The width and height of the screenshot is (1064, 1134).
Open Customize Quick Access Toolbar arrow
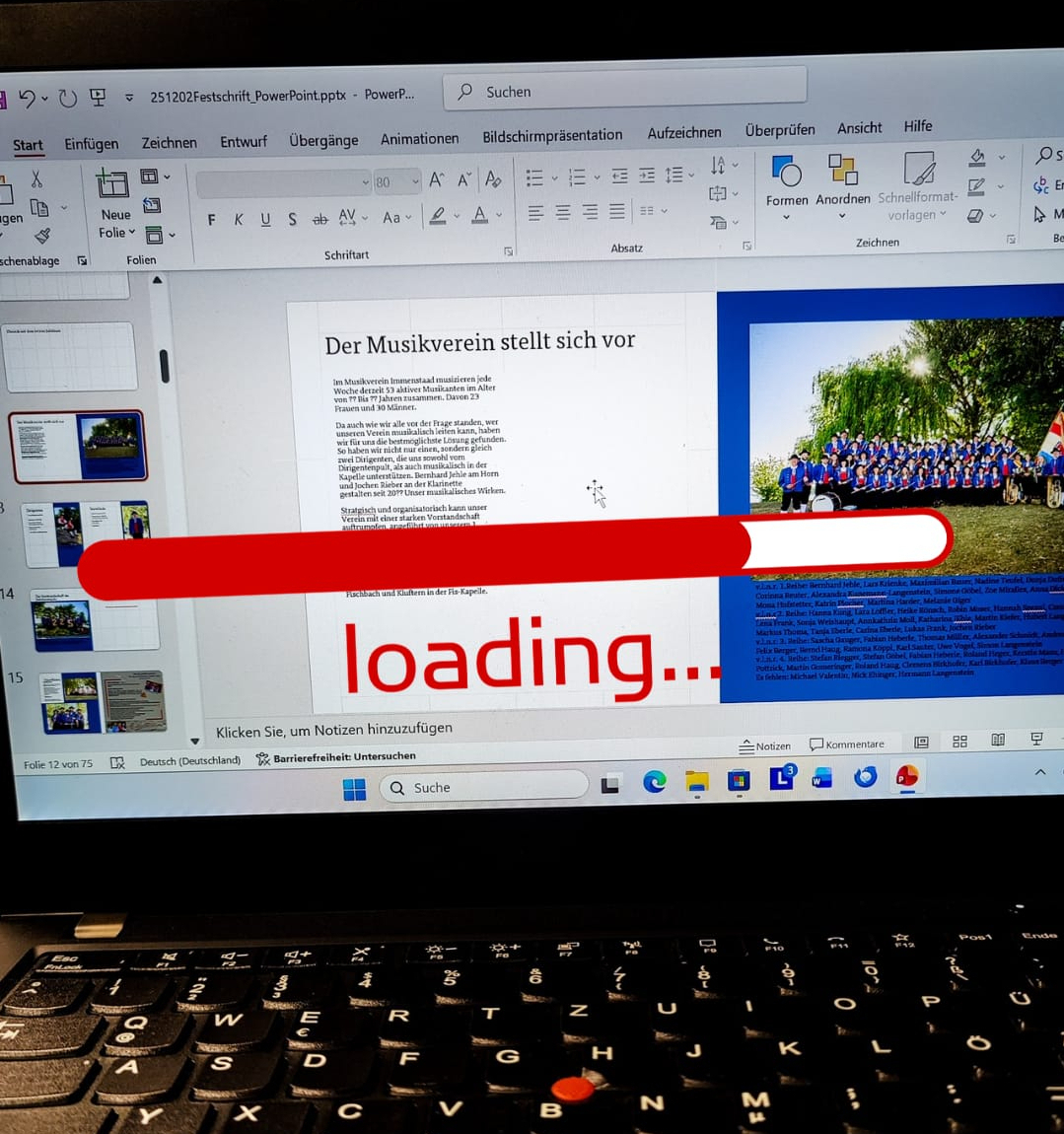point(129,97)
